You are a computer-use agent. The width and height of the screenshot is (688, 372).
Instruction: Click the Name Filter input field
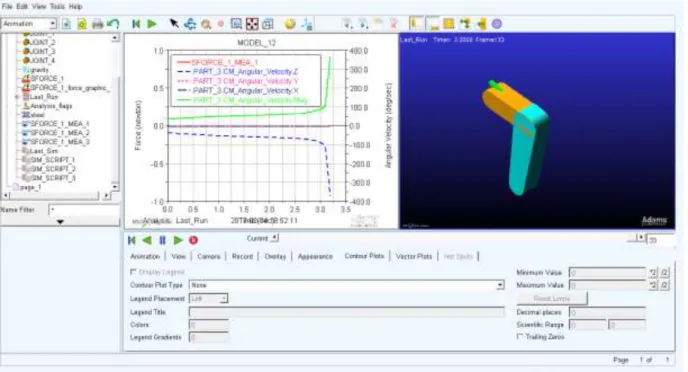[x=84, y=210]
